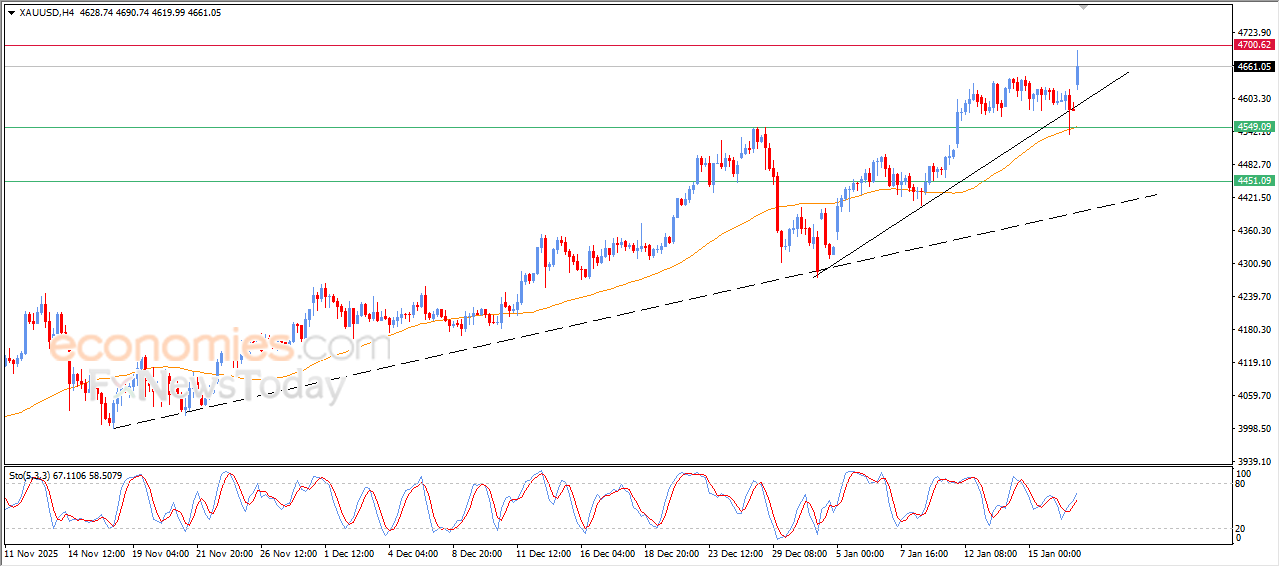
Task: Click the 4723.90 price axis value
Action: click(x=1253, y=33)
